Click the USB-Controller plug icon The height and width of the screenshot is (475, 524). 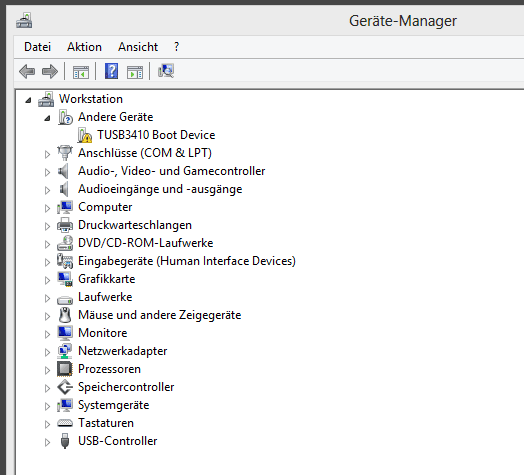(65, 441)
